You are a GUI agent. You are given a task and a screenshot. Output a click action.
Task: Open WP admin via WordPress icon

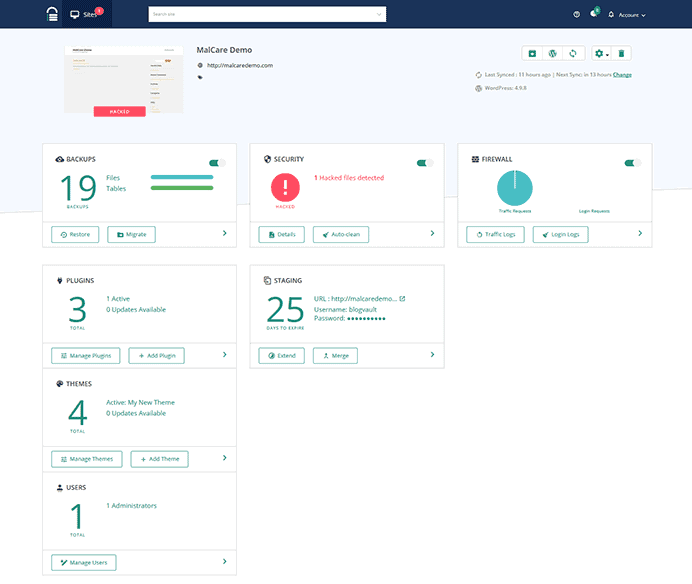click(553, 53)
